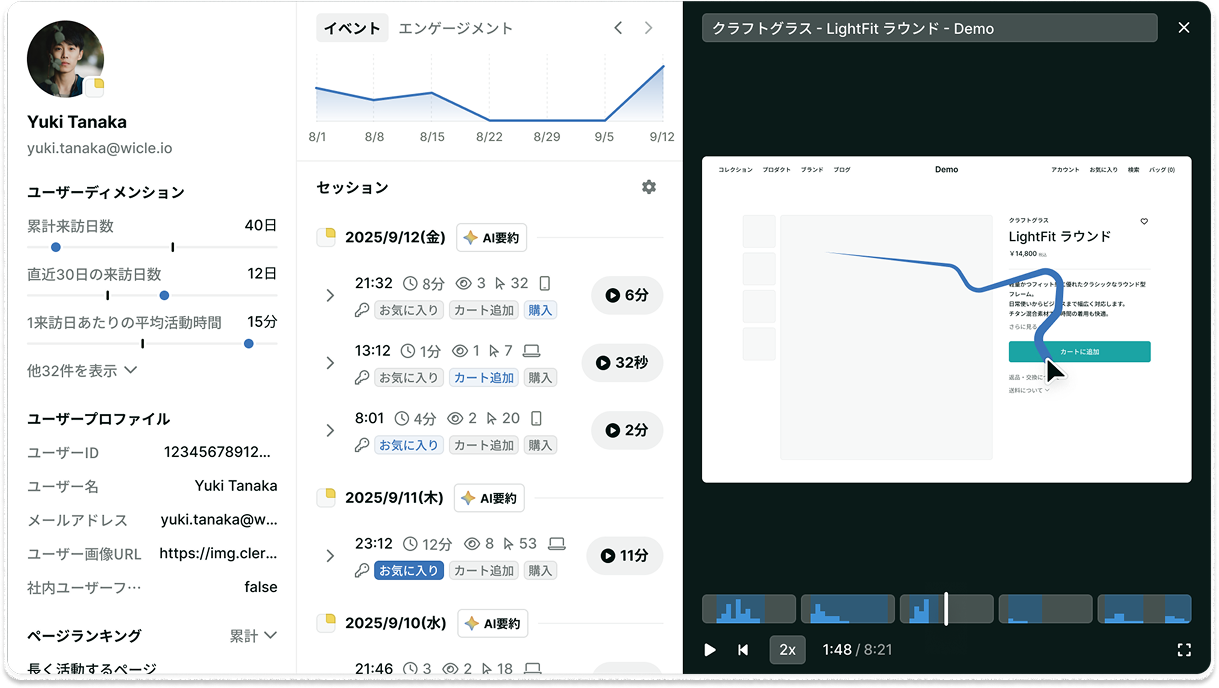Image resolution: width=1219 pixels, height=688 pixels.
Task: Click key icon in 13:12 session
Action: click(x=363, y=378)
